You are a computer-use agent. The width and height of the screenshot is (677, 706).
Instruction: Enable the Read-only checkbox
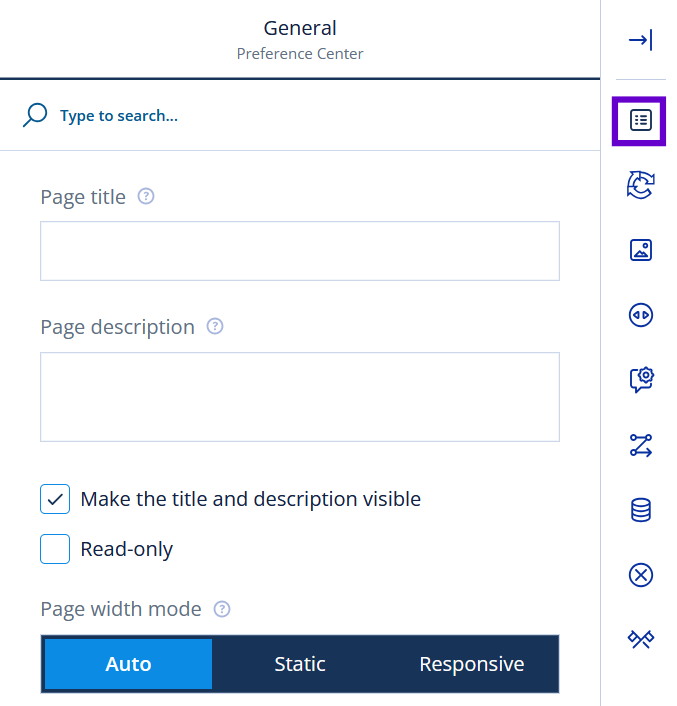click(x=55, y=549)
